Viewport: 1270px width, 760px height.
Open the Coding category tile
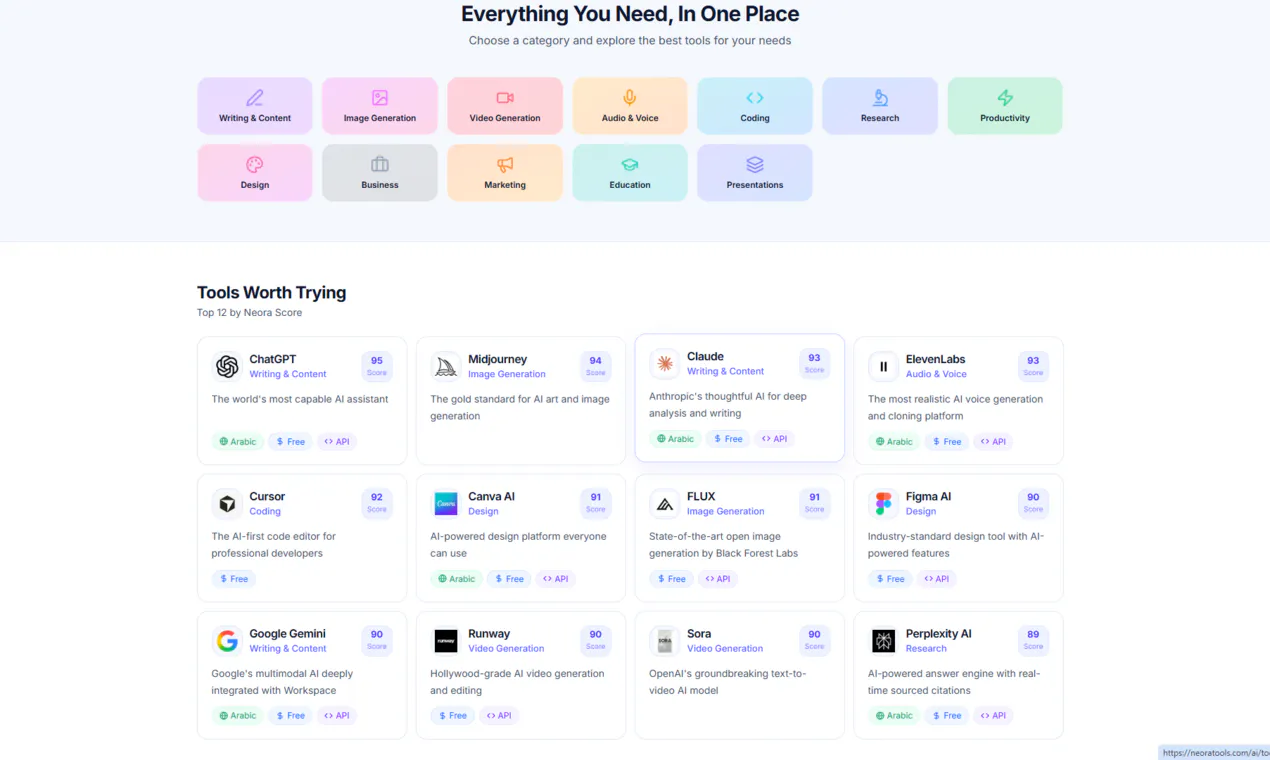[755, 106]
